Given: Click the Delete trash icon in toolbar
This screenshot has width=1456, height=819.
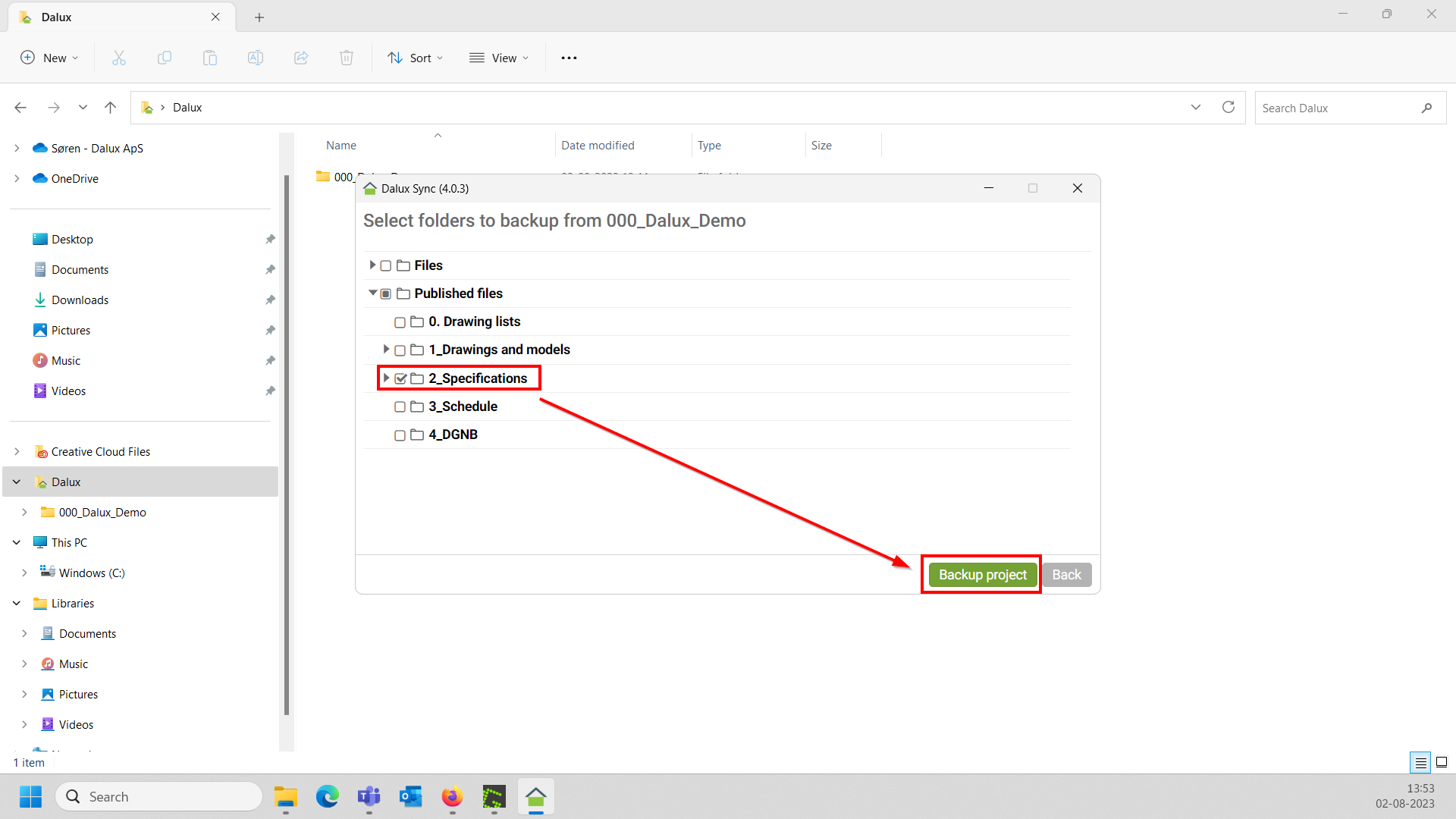Looking at the screenshot, I should 347,58.
